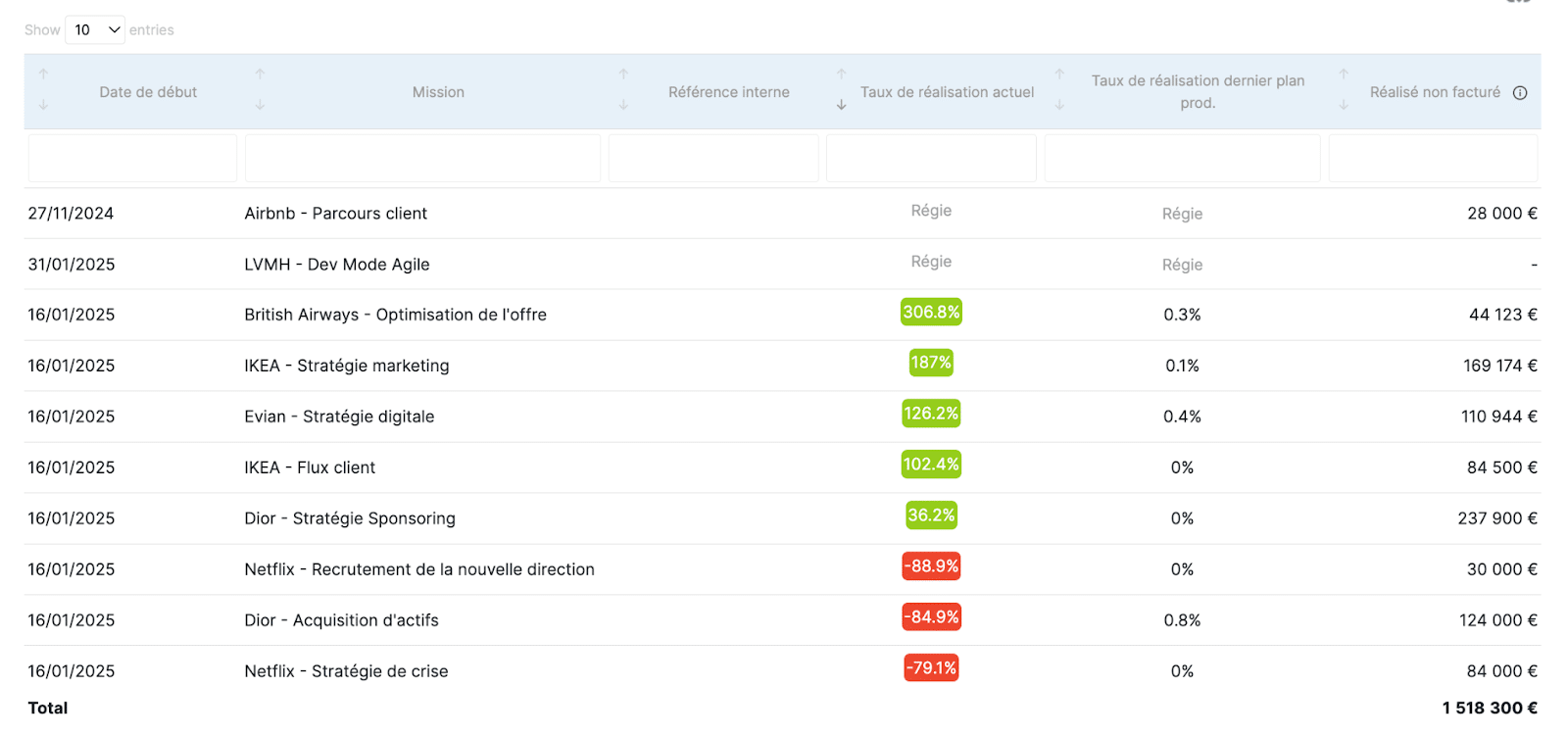Select the Airbnb - Parcours client mission
The height and width of the screenshot is (736, 1568).
tap(336, 214)
